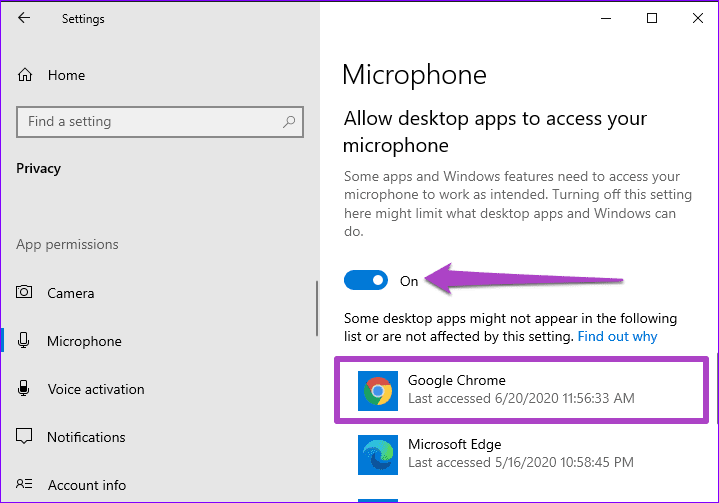Open the Camera privacy page
The height and width of the screenshot is (503, 719).
(71, 293)
